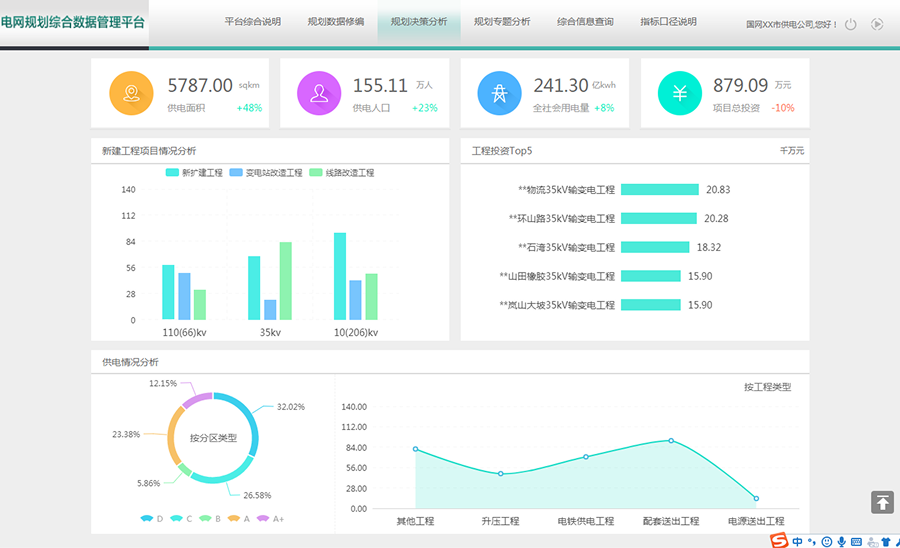This screenshot has width=900, height=548.
Task: Click the purple 供电人口 user icon
Action: pos(319,94)
